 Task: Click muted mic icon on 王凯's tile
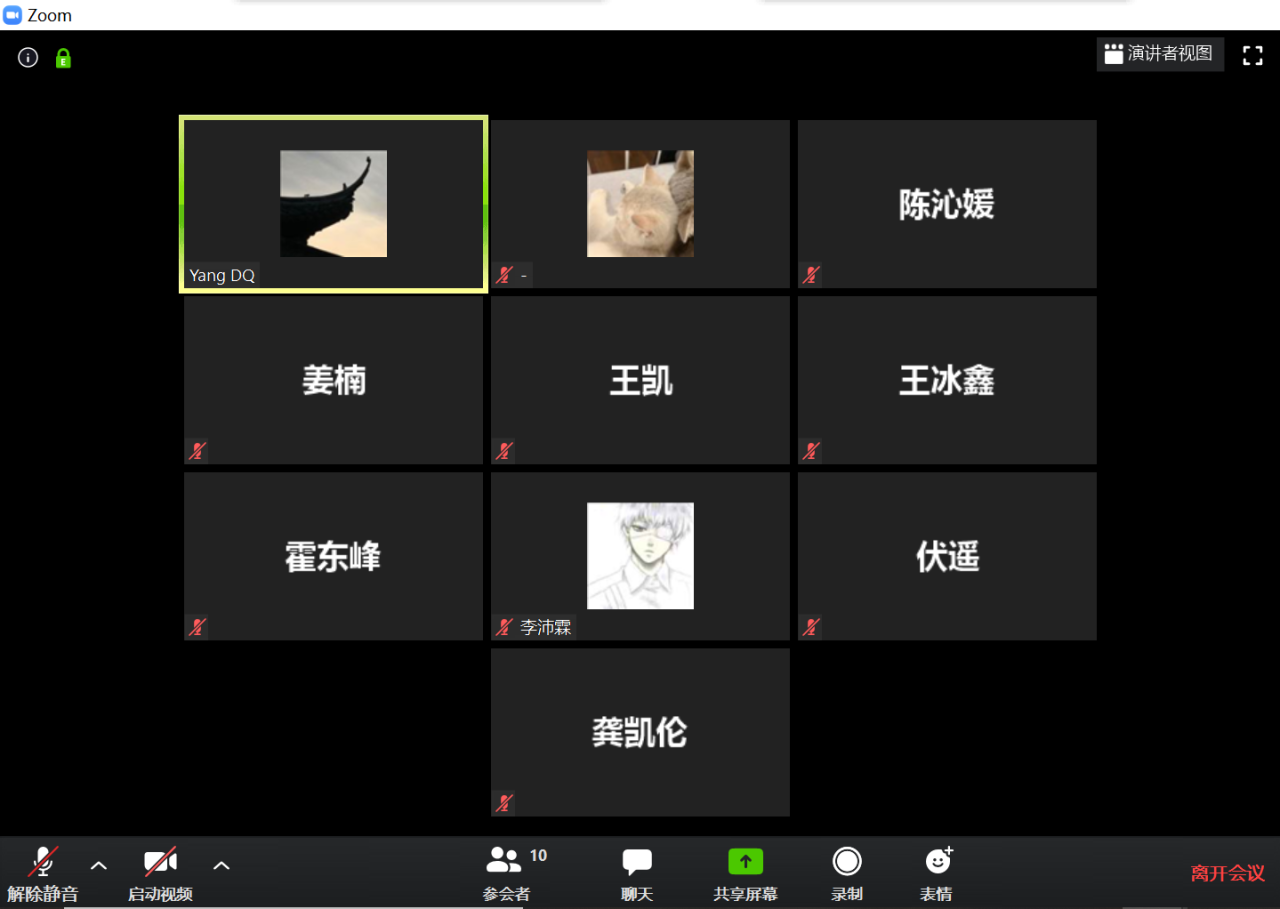(505, 451)
